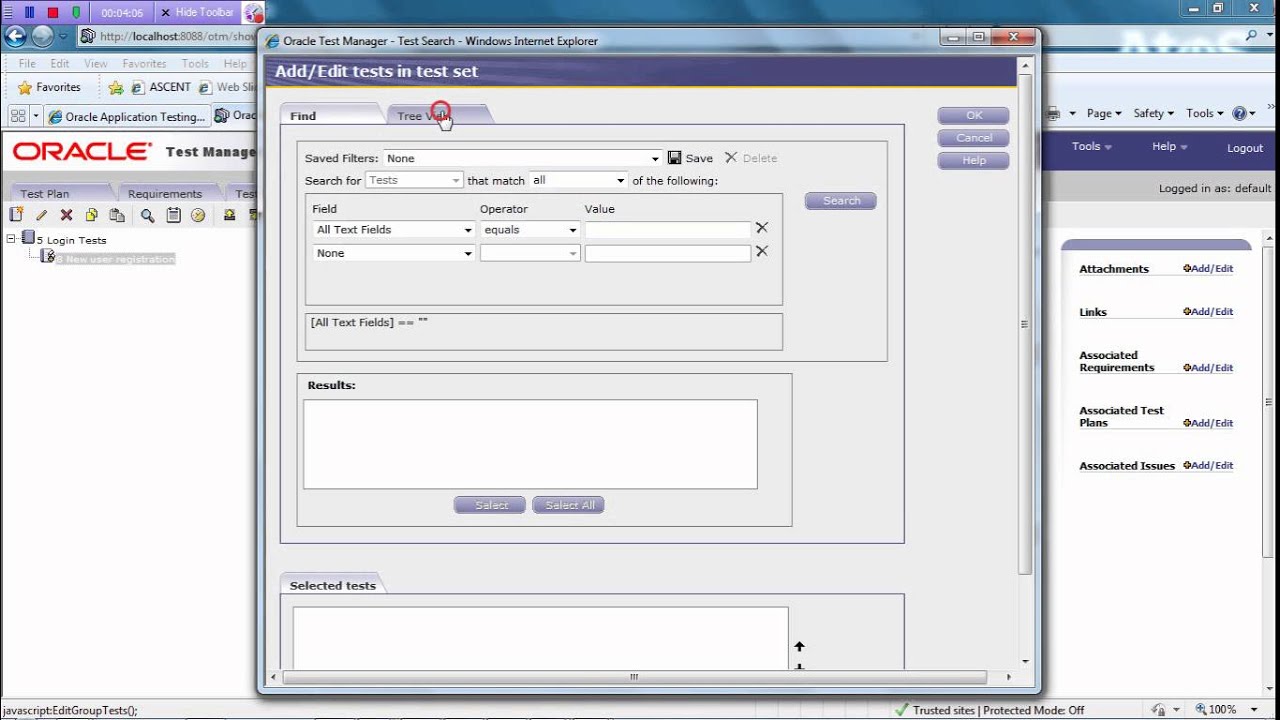The image size is (1280, 720).
Task: Click the copy icon in toolbar
Action: point(91,214)
